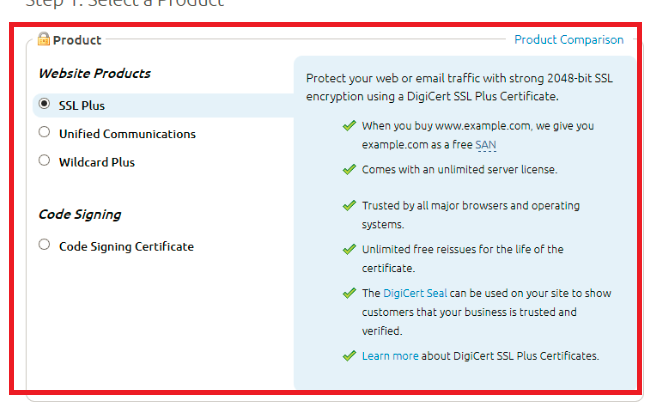The width and height of the screenshot is (656, 410).
Task: Choose the Unified Communications option
Action: coord(44,132)
